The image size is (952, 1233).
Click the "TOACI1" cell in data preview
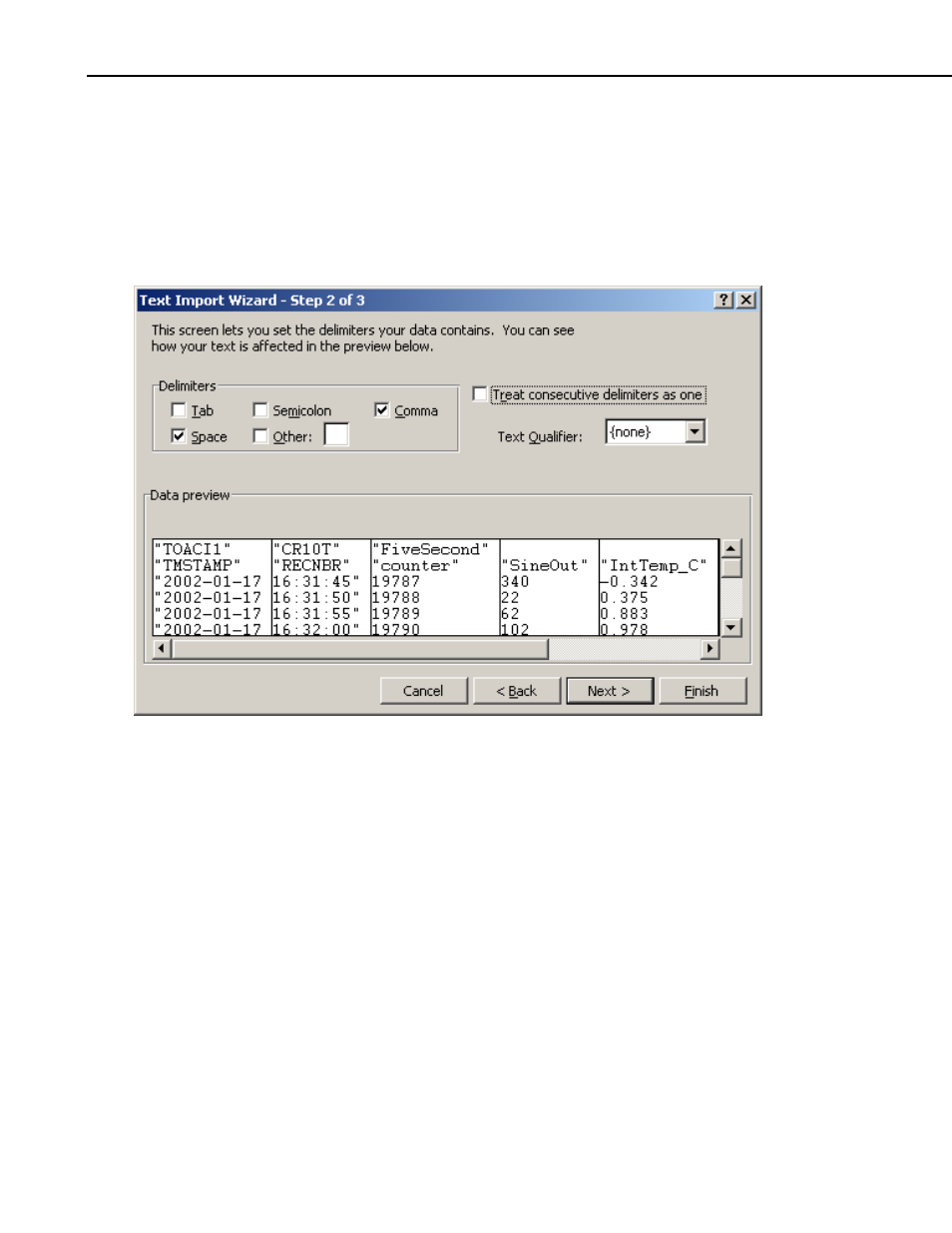point(193,549)
